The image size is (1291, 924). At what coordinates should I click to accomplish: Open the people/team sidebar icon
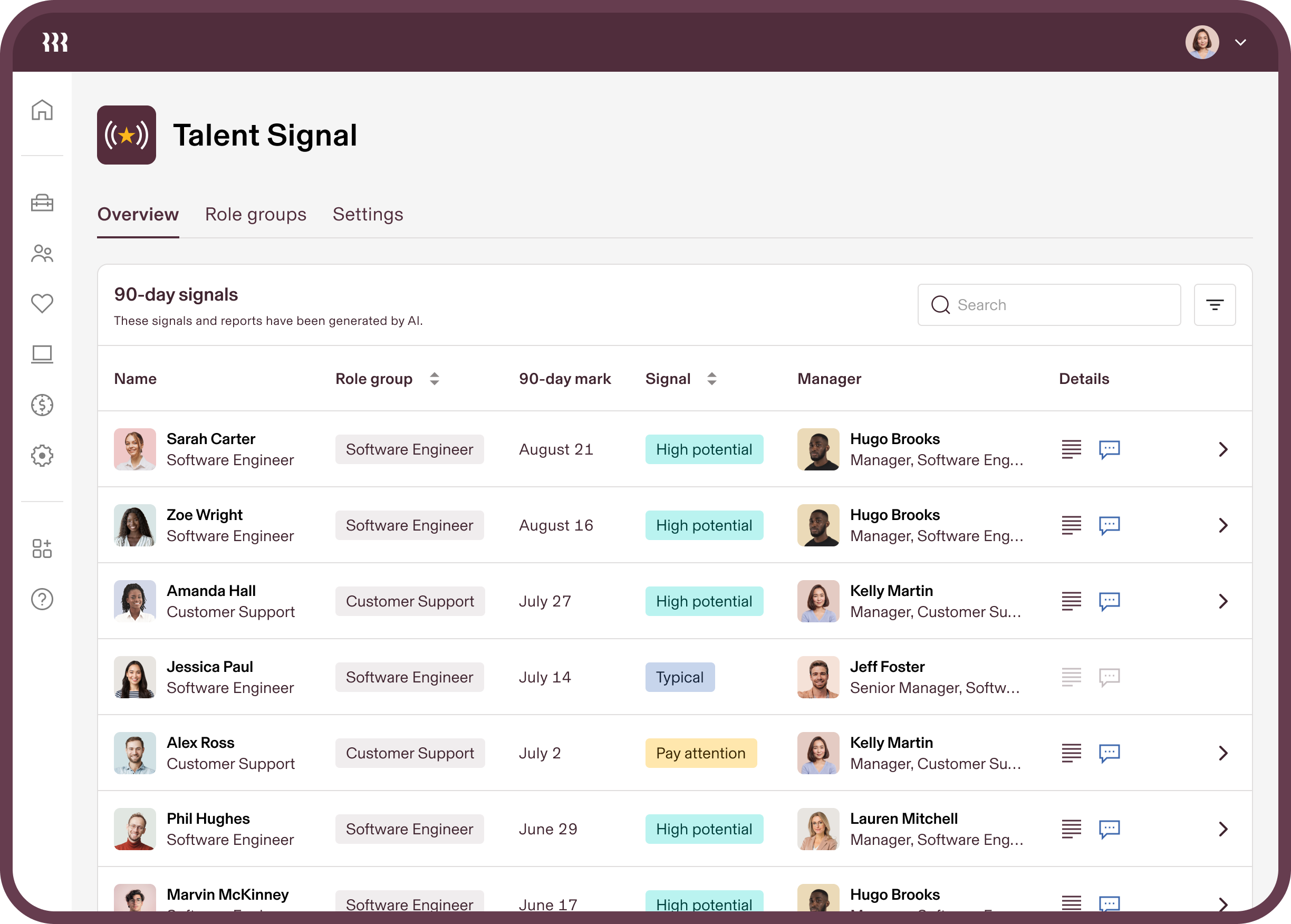click(x=43, y=254)
